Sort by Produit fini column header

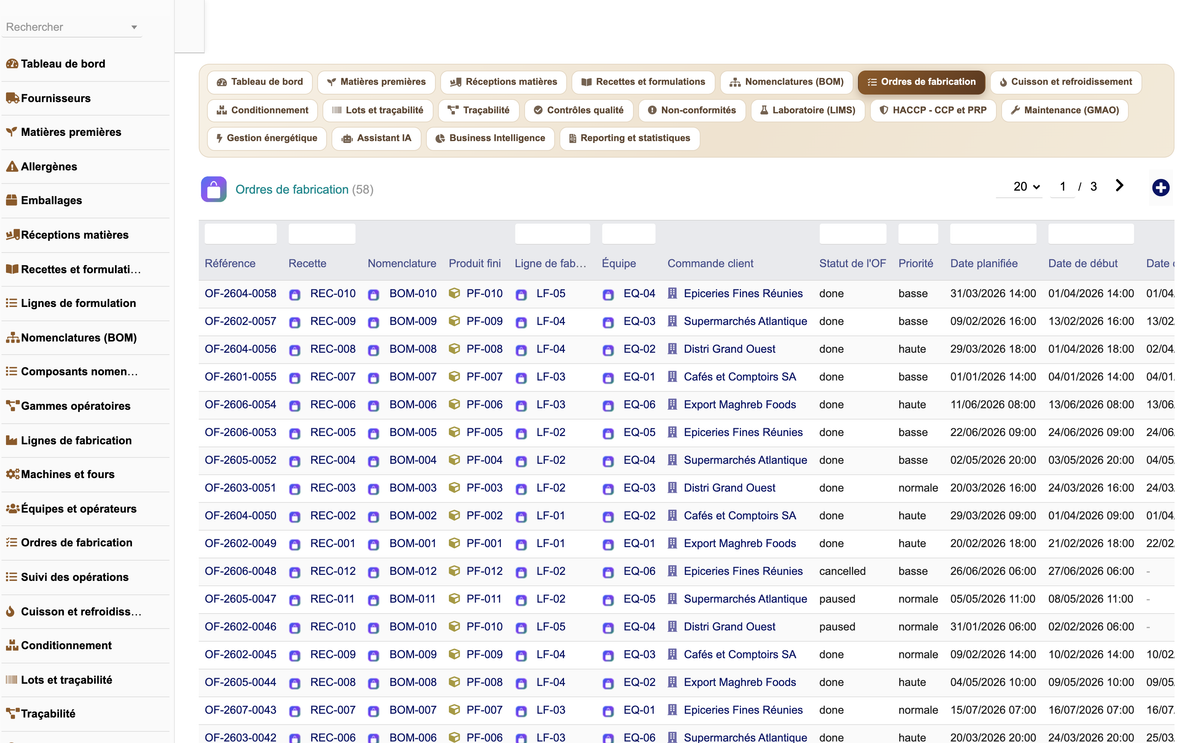tap(475, 264)
